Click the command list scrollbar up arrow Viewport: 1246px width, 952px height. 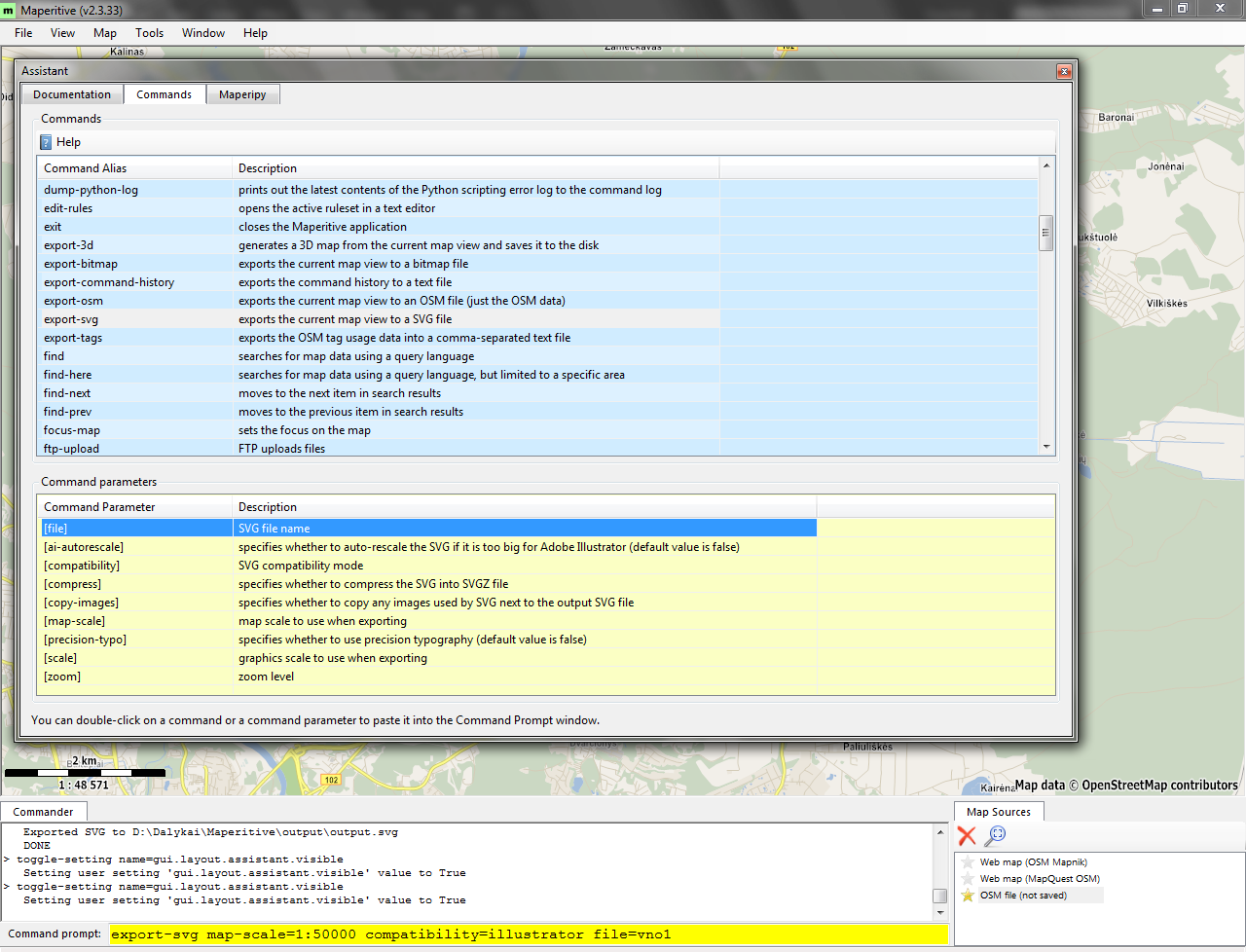(1046, 165)
